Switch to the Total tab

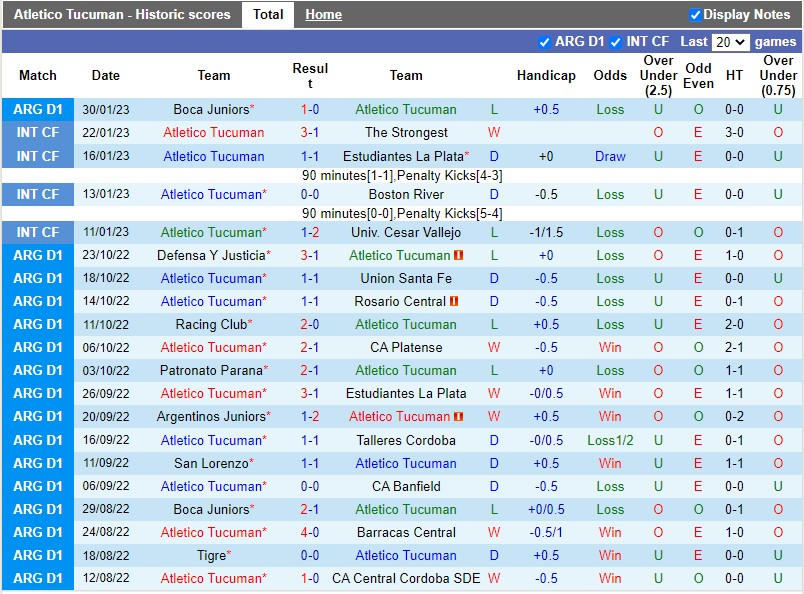[268, 14]
